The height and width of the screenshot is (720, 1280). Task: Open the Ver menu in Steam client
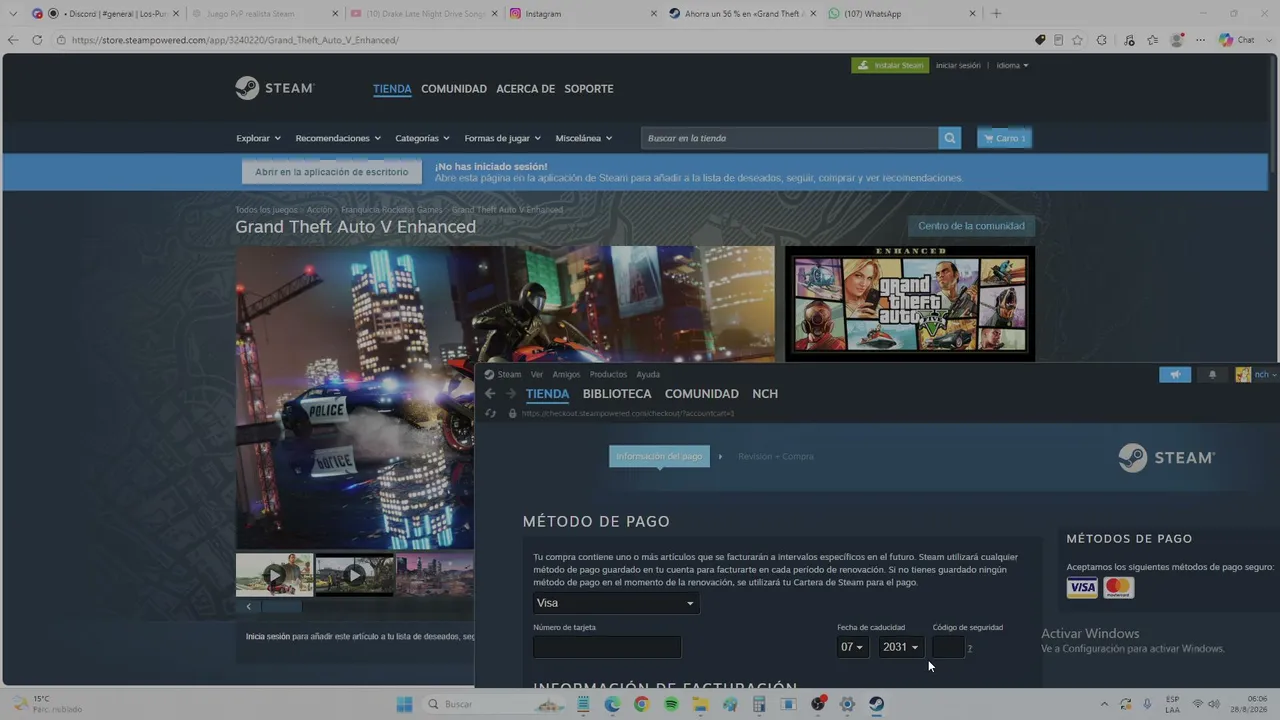[x=537, y=375]
